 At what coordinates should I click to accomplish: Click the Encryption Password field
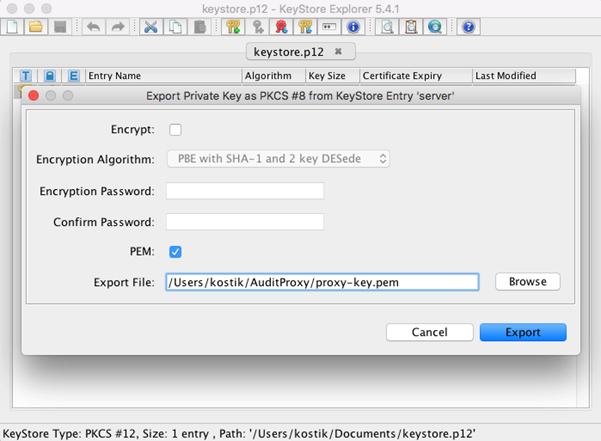[x=245, y=191]
